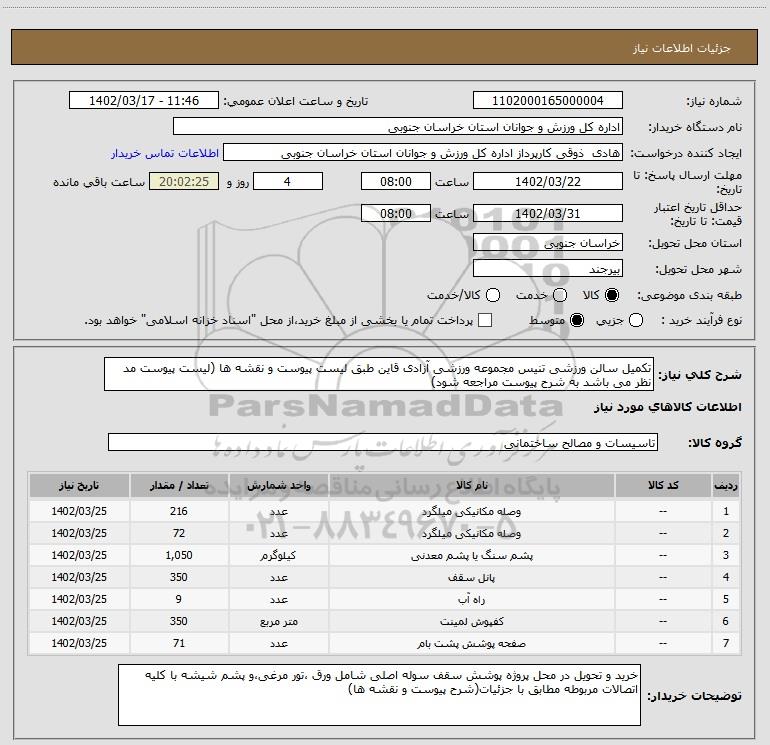Image resolution: width=770 pixels, height=745 pixels.
Task: Click the delivery city field بیرجند
Action: [x=548, y=268]
